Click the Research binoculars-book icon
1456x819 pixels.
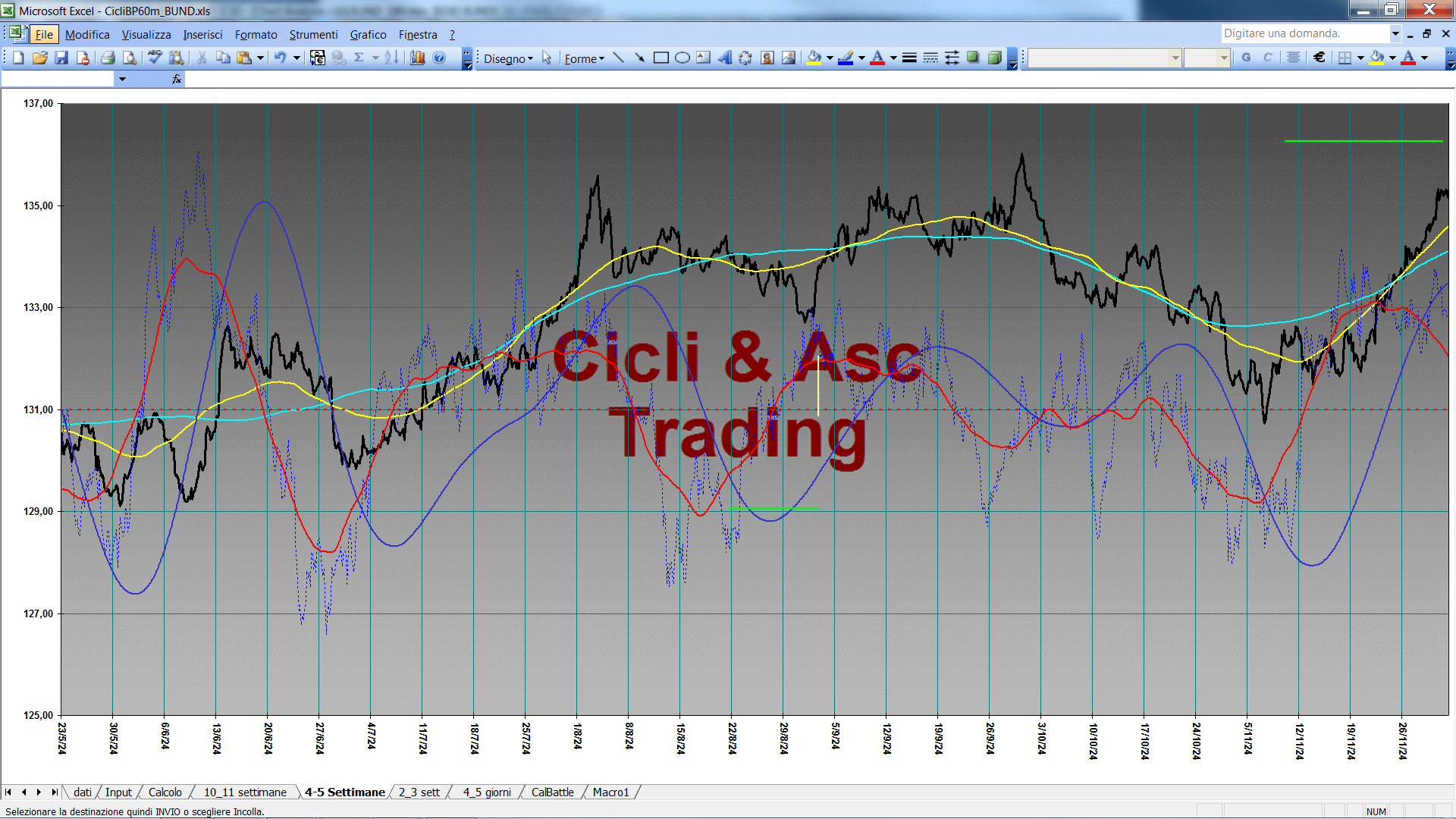click(177, 58)
